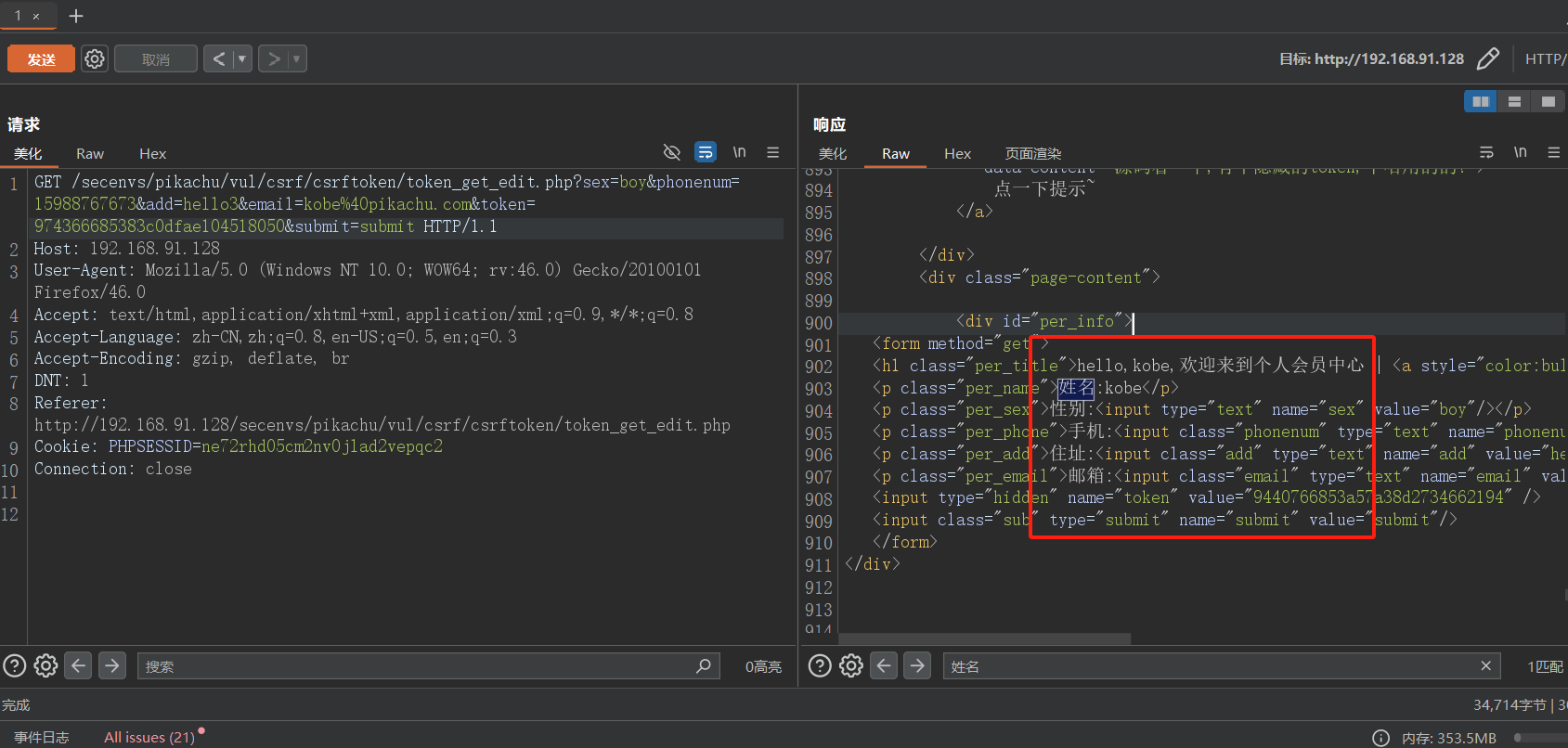Open response panel hamburger menu
This screenshot has height=748, width=1568.
click(1553, 152)
